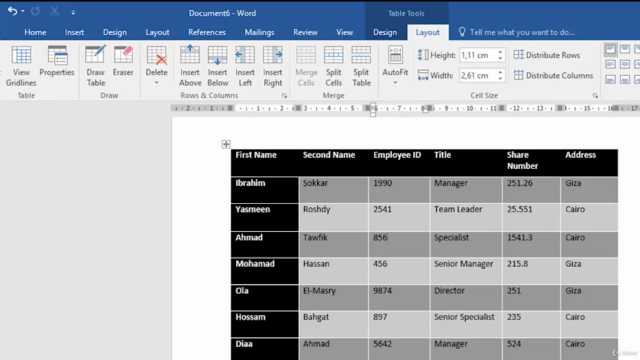Click the Senior Specialist title cell
640x360 pixels.
(466, 324)
